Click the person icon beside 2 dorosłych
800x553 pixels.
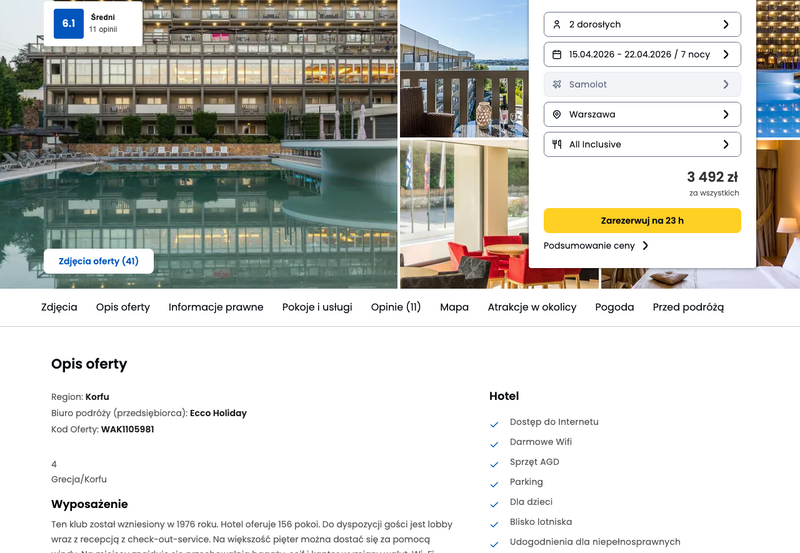557,24
